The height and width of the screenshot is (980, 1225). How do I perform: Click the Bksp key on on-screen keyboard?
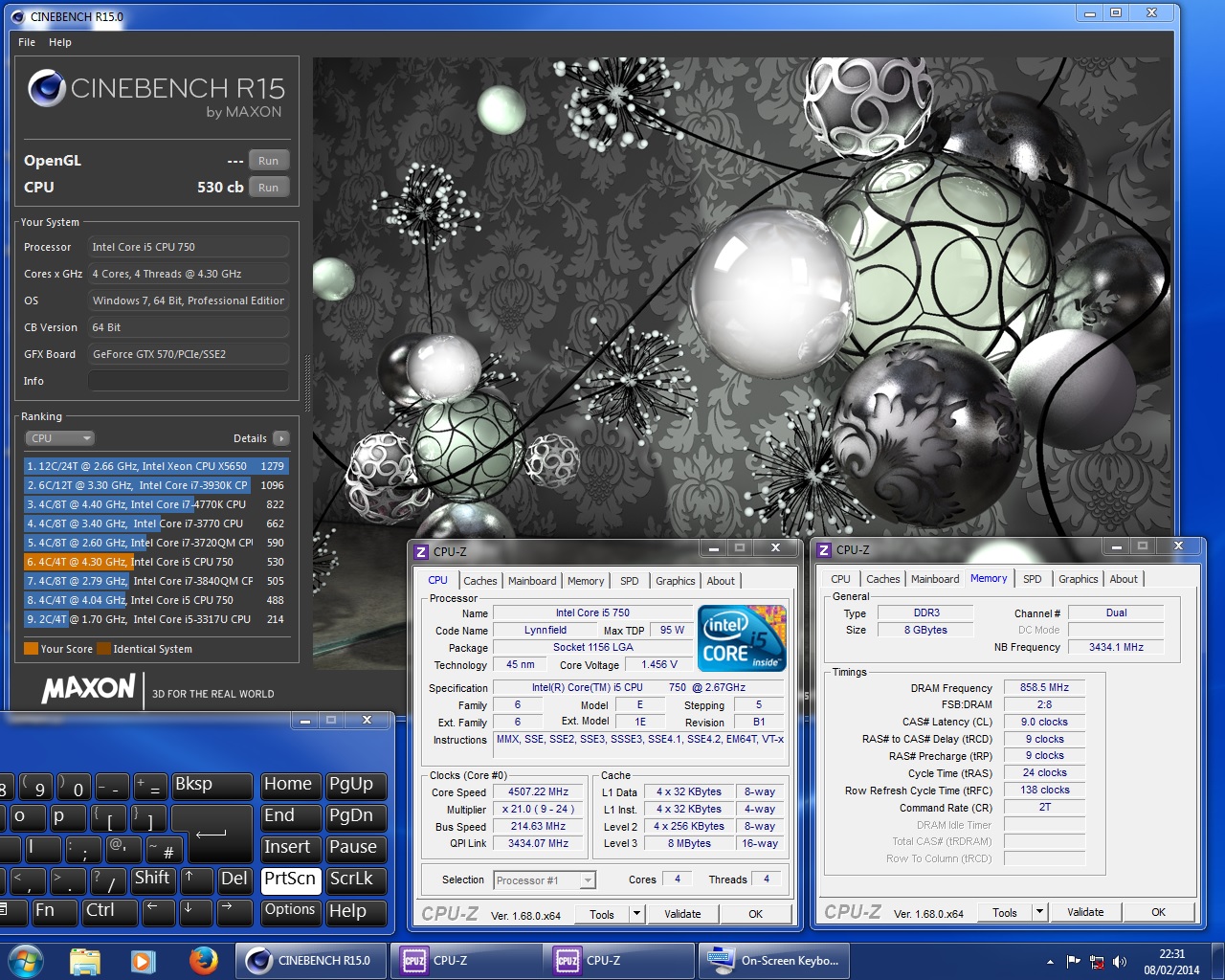point(212,786)
